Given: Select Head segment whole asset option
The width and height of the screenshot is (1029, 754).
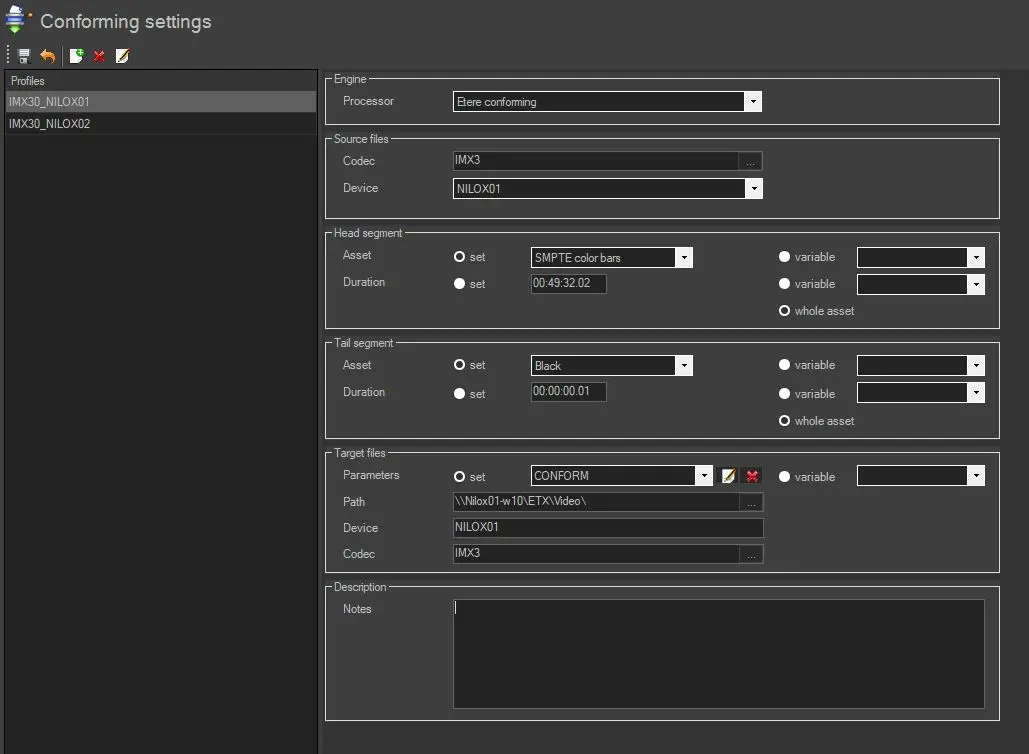Looking at the screenshot, I should pos(785,311).
